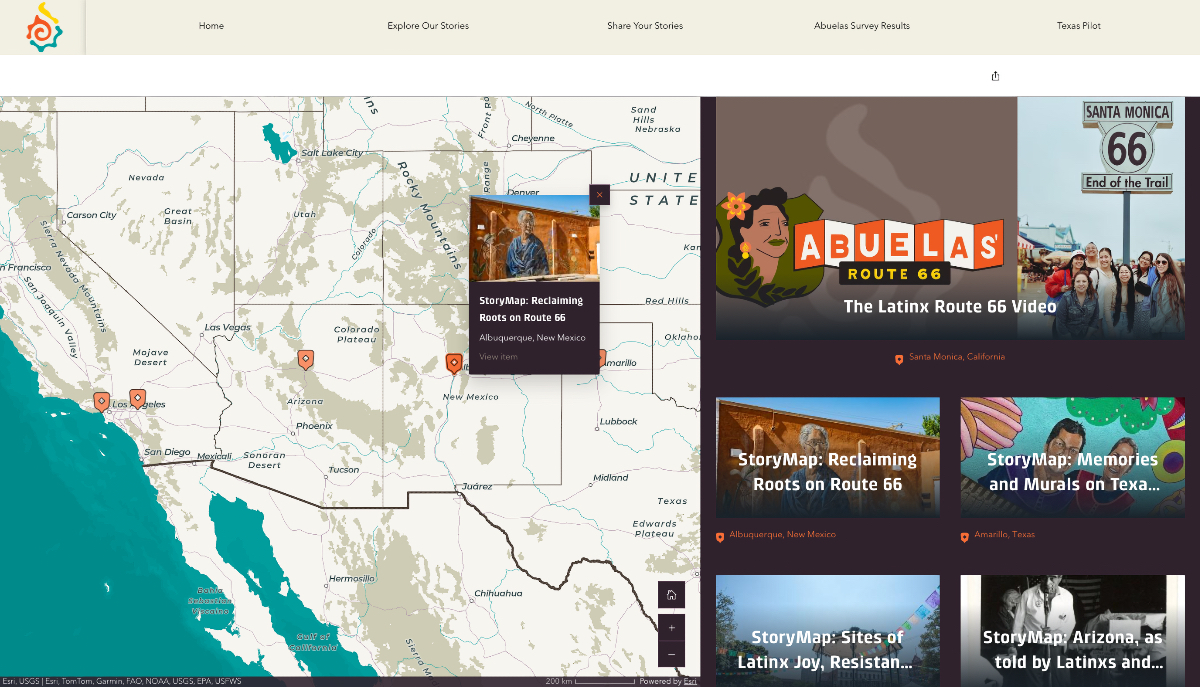Click Lubbock map label
The height and width of the screenshot is (687, 1200).
[x=618, y=422]
